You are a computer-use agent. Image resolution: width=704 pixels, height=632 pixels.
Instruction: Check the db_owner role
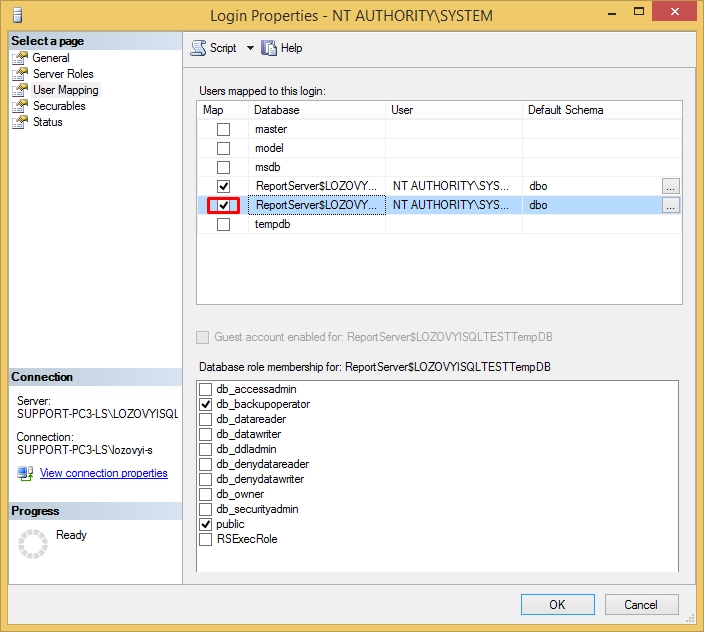pyautogui.click(x=206, y=494)
